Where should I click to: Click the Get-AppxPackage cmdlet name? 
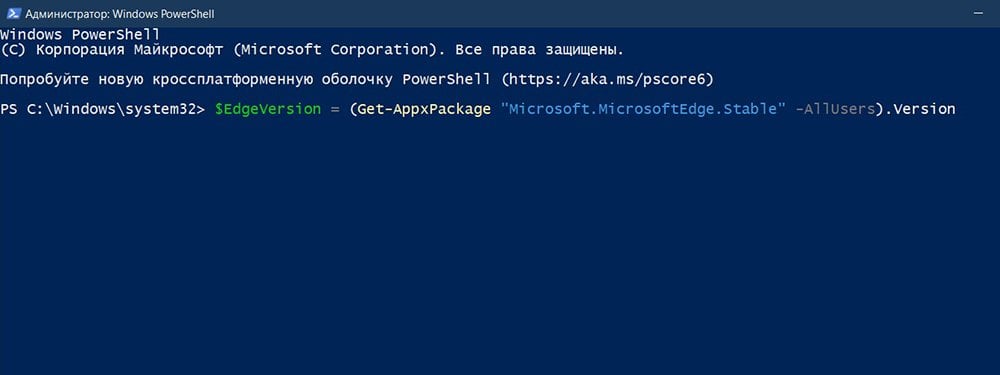(x=424, y=110)
